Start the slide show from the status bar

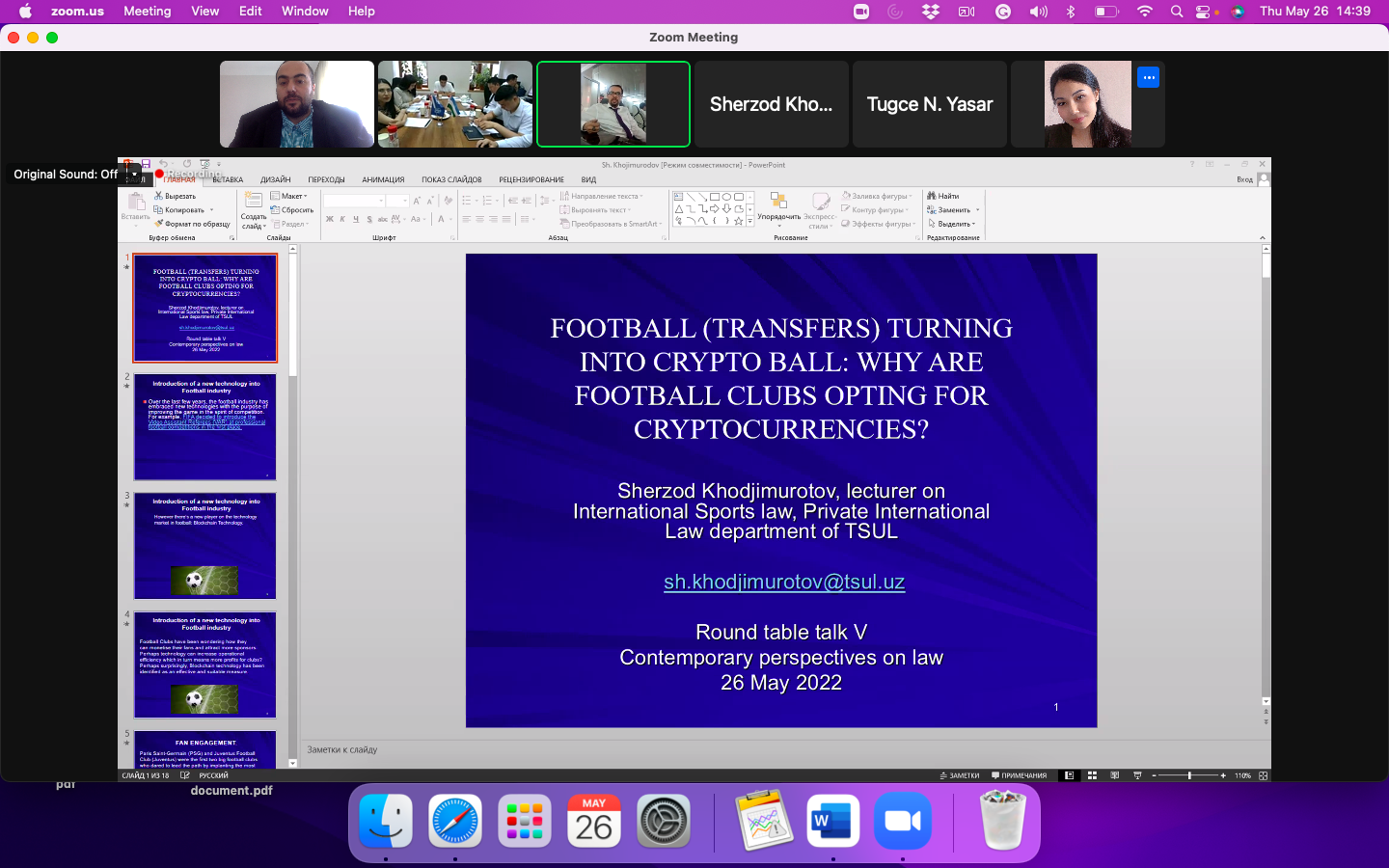[x=1137, y=774]
